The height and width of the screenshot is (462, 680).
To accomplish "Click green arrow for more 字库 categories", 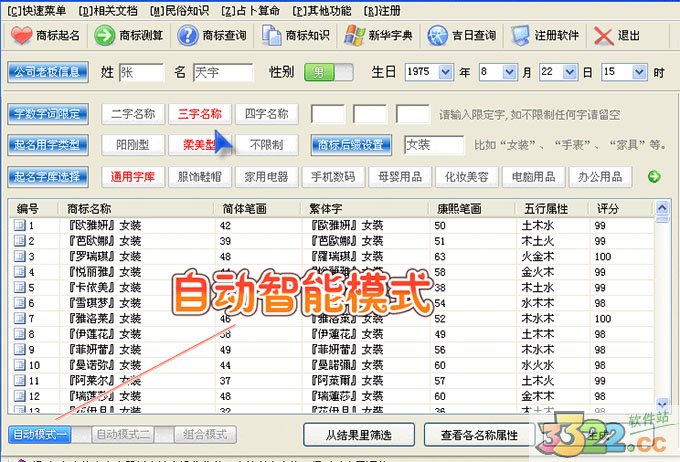I will 654,177.
